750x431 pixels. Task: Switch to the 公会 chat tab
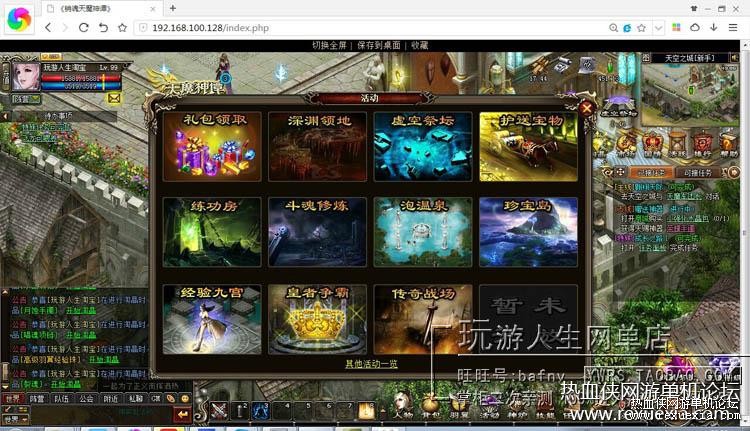click(x=86, y=398)
